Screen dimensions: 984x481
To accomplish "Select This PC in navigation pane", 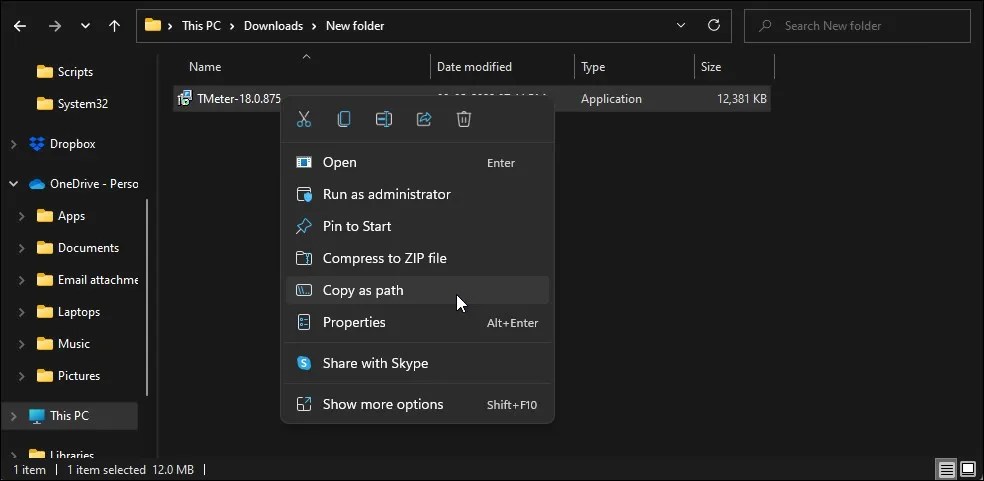I will (69, 416).
